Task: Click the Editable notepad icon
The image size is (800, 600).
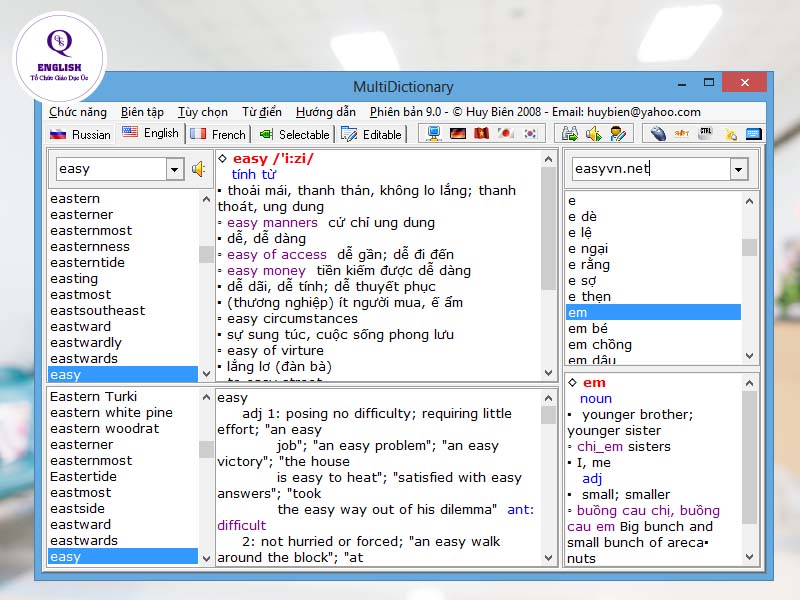Action: [x=349, y=134]
